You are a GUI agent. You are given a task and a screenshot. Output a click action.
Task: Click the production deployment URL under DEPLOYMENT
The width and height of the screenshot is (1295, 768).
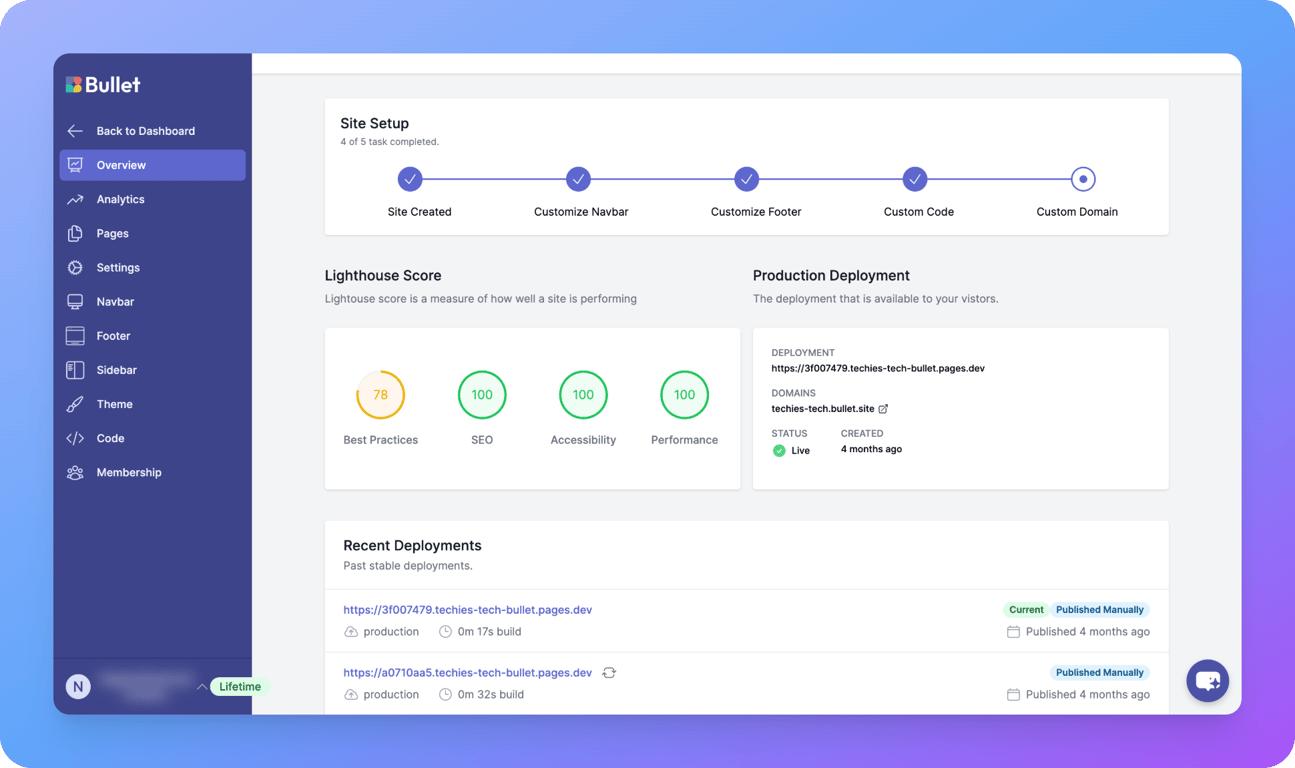(x=878, y=368)
